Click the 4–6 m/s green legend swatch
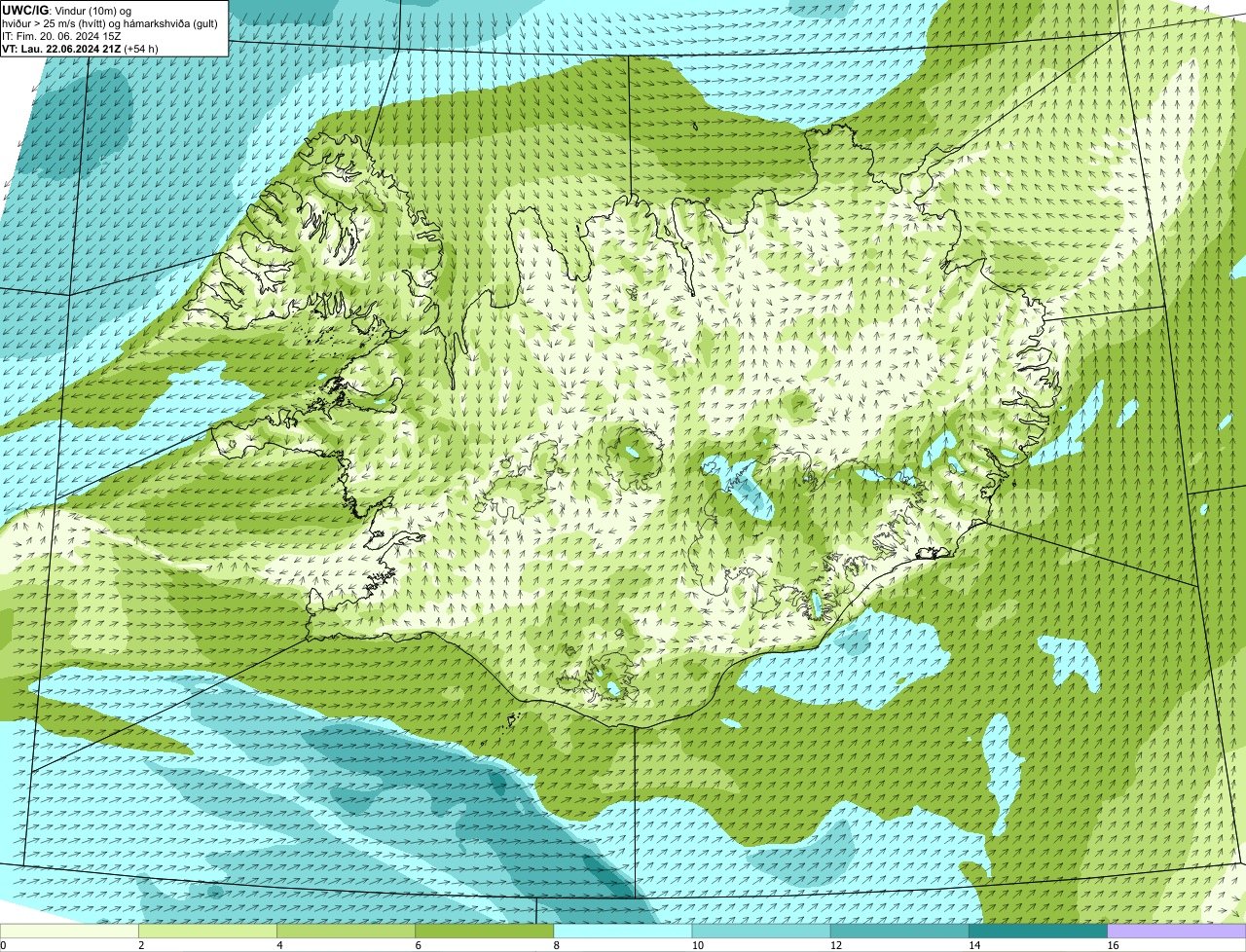Image resolution: width=1246 pixels, height=952 pixels. point(346,931)
